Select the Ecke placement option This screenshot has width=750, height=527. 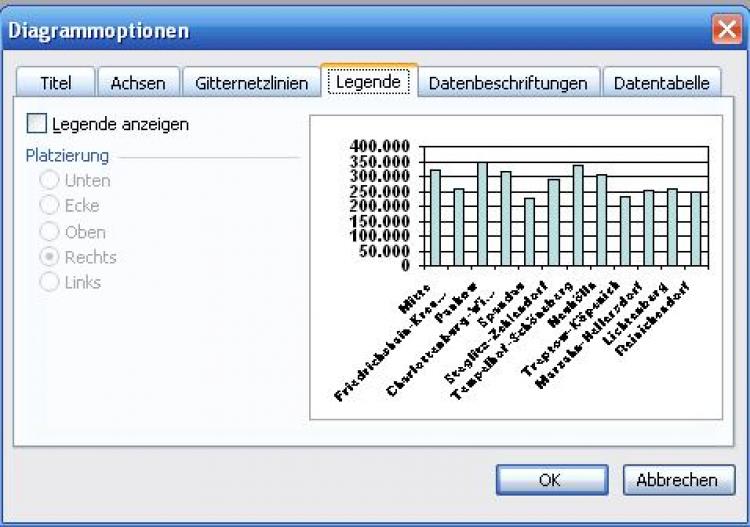coord(49,206)
